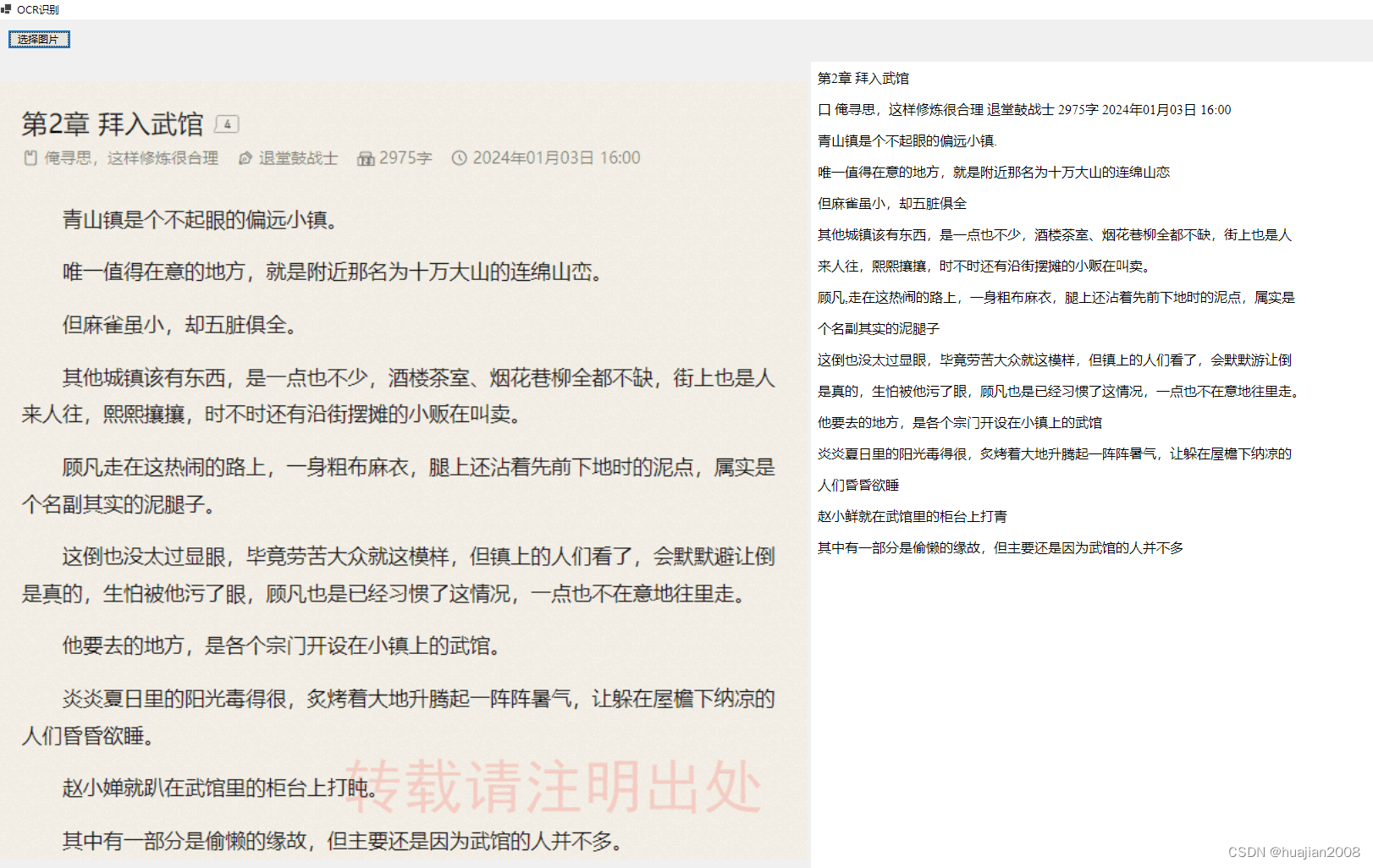1373x868 pixels.
Task: Click OCR result line starting 其他城镇该有东西
Action: (x=1055, y=234)
